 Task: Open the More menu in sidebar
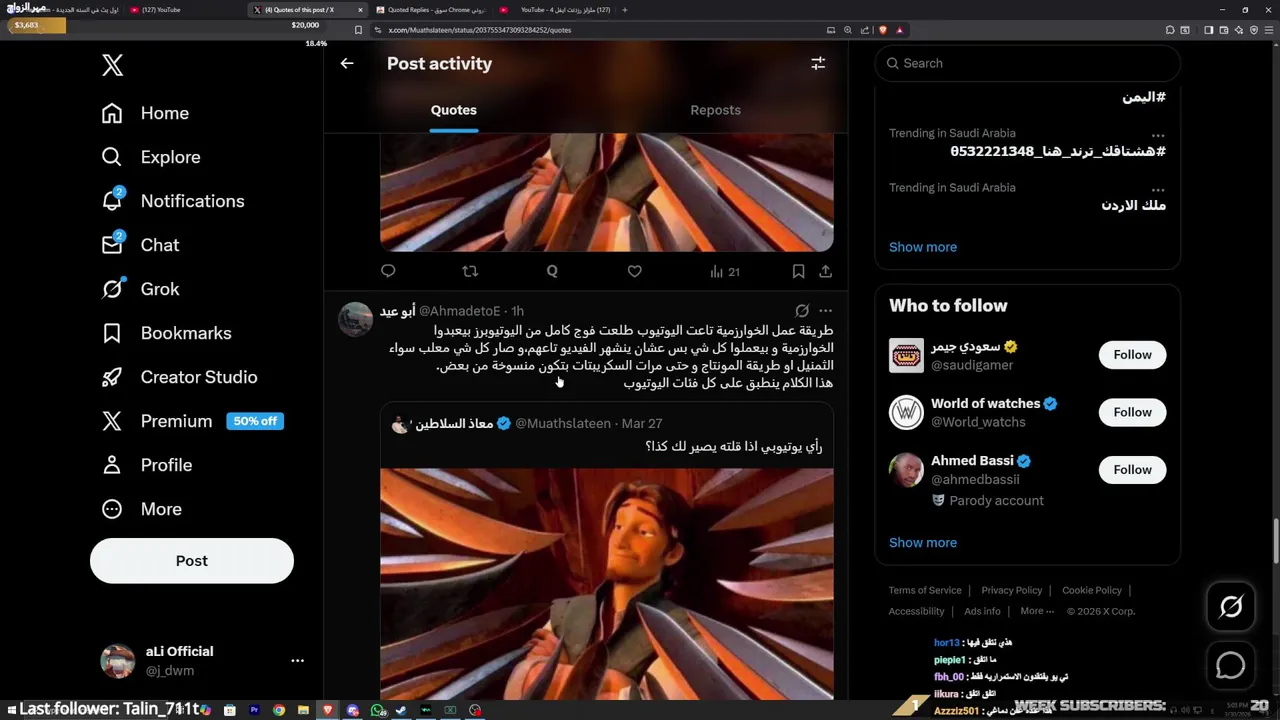pyautogui.click(x=141, y=509)
